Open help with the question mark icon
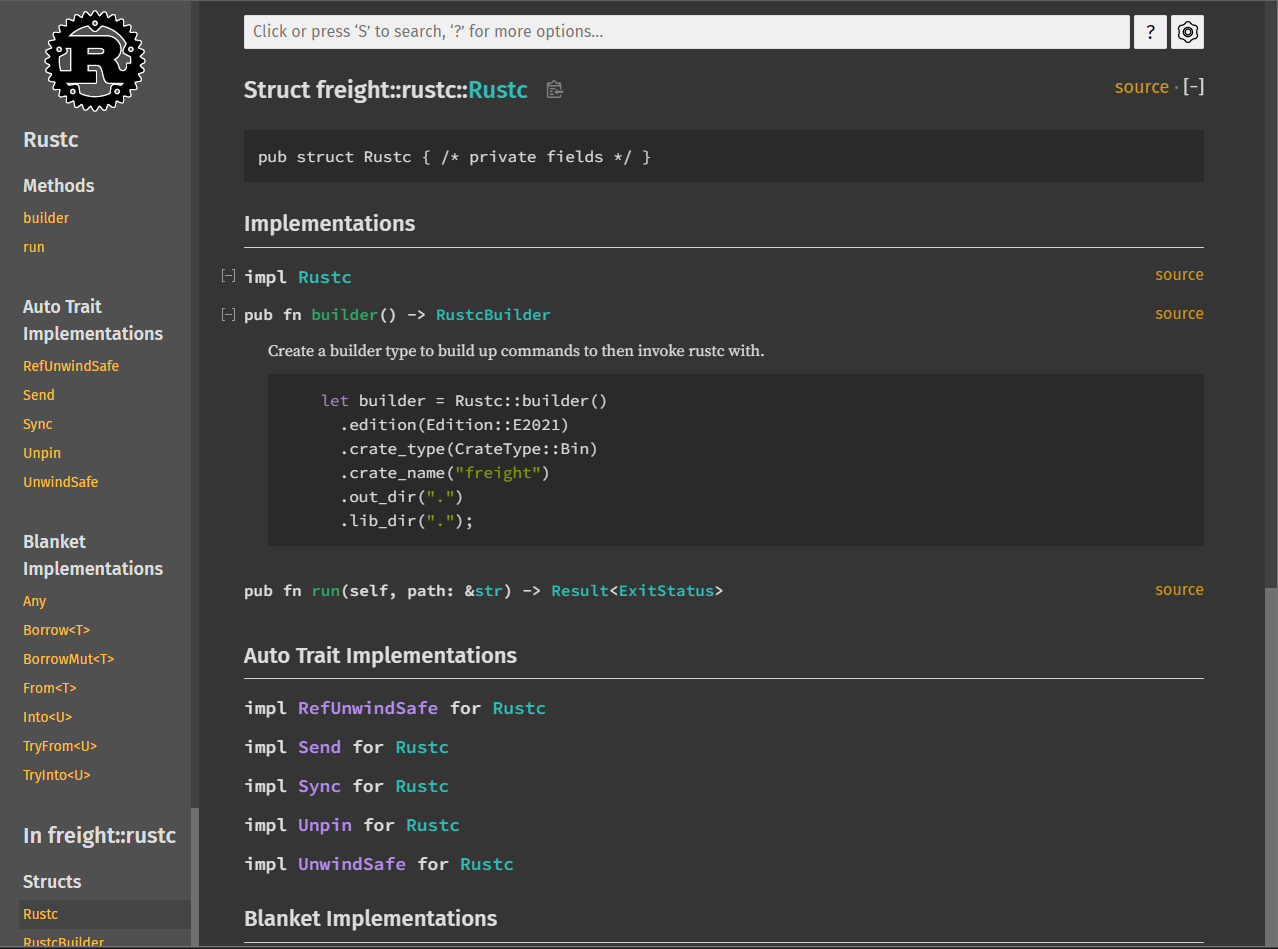Screen dimensions: 1278x949 pyautogui.click(x=1149, y=31)
